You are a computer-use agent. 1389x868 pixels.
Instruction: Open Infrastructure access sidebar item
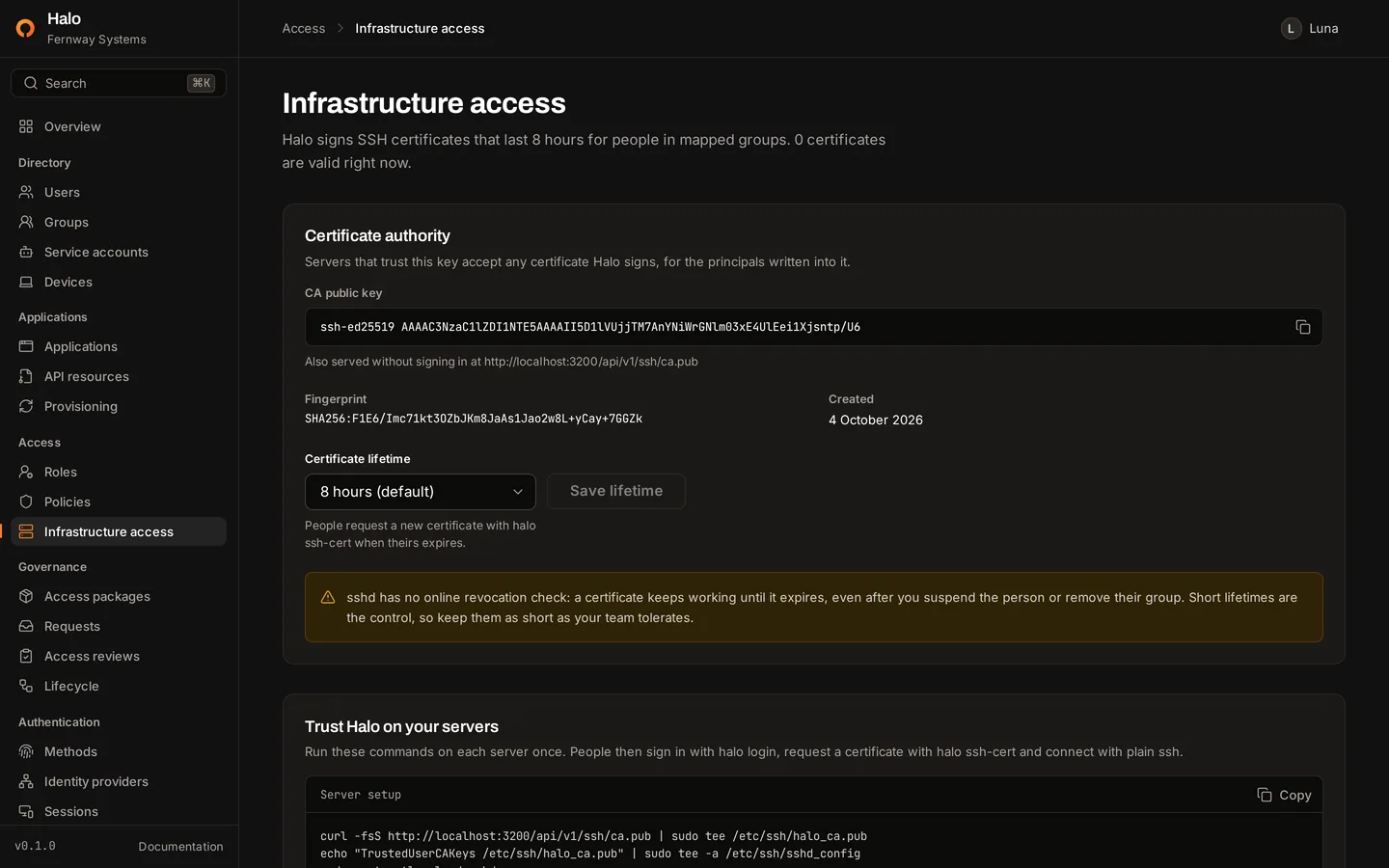click(119, 531)
